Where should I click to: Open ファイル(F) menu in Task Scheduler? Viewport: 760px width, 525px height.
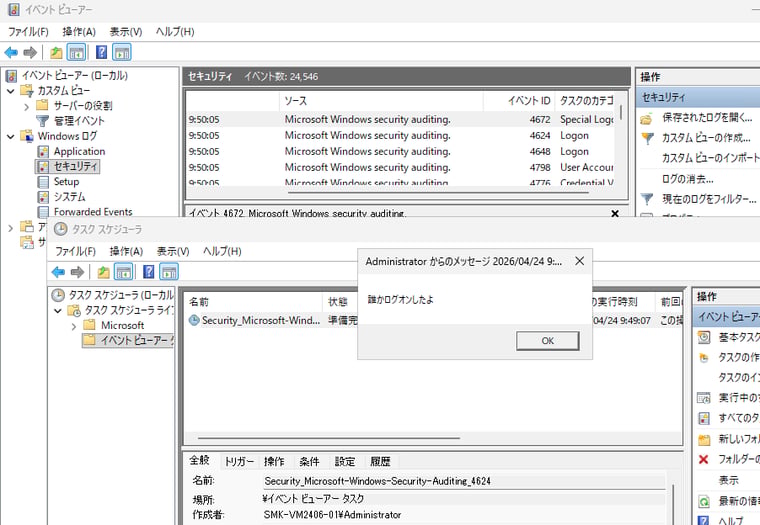point(75,252)
